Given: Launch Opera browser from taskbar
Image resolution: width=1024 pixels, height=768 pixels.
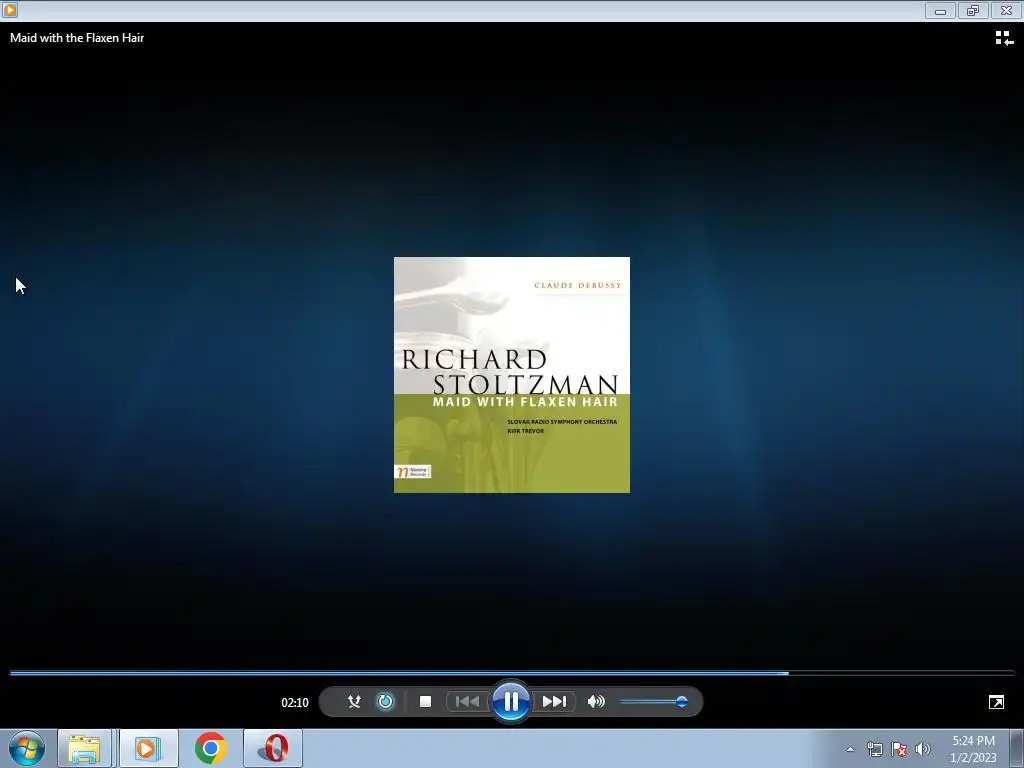Looking at the screenshot, I should 273,748.
